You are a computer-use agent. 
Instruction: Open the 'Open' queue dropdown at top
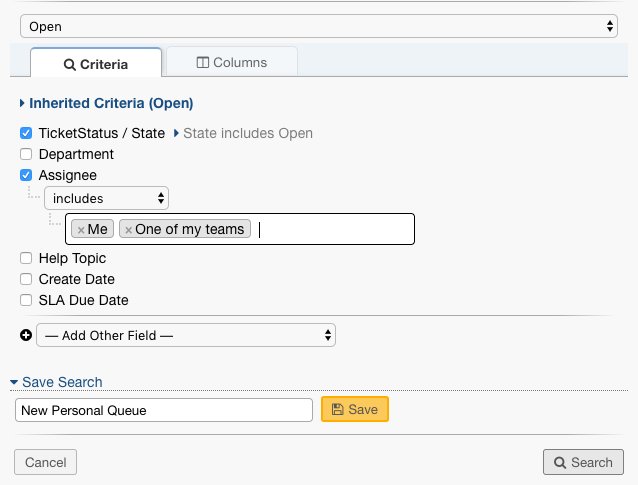tap(318, 27)
